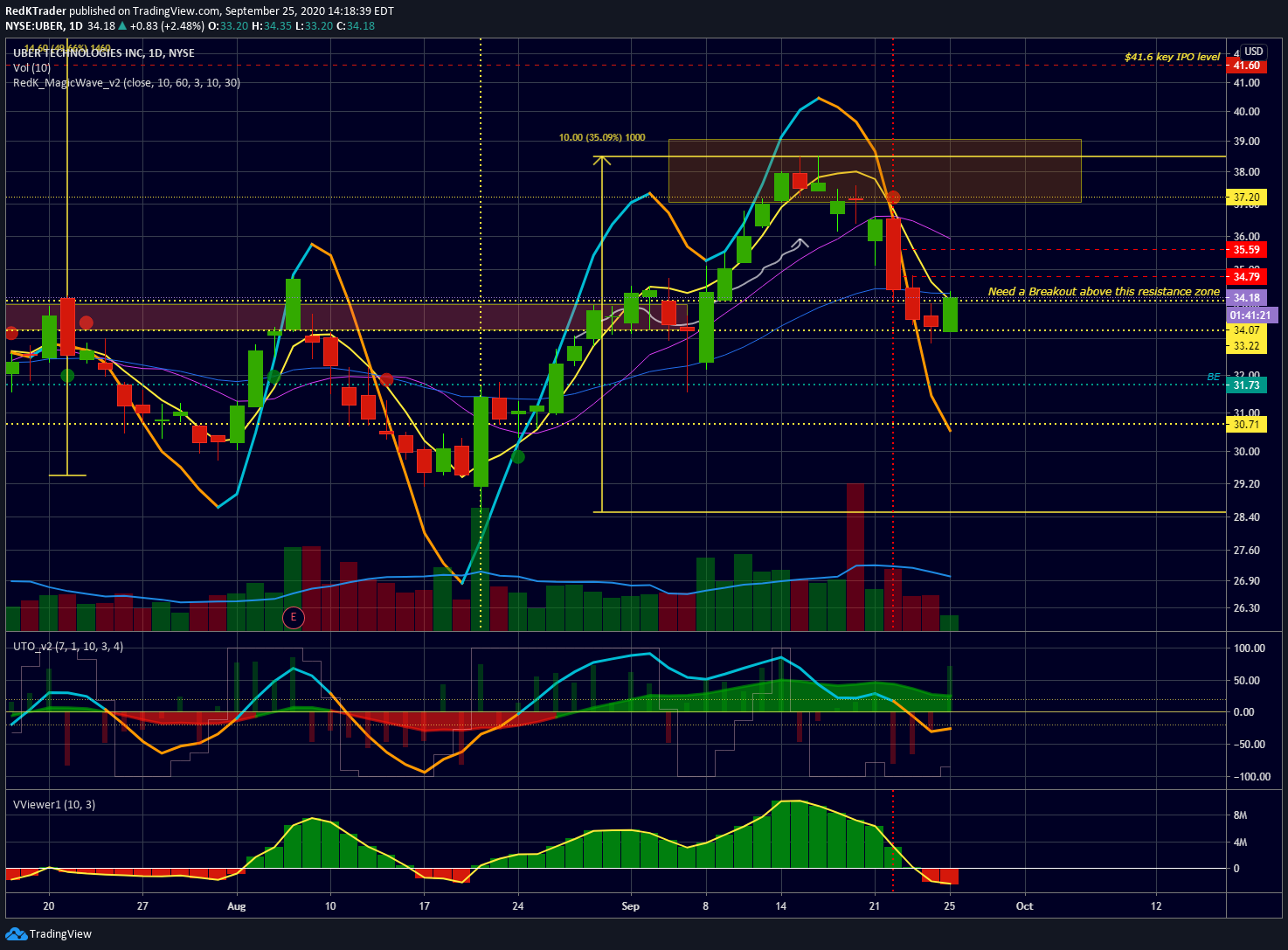
Task: Click the 39.00 price scale value
Action: click(1246, 142)
